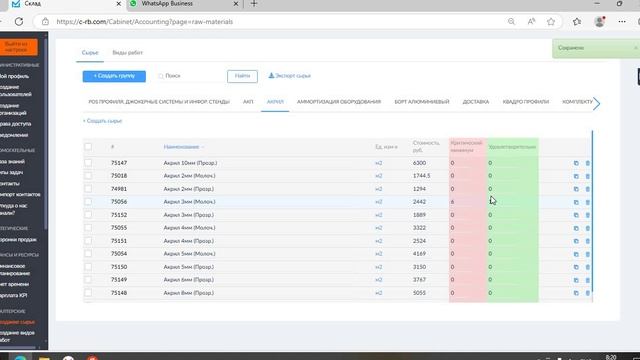The height and width of the screenshot is (360, 640).
Task: Delete the row 75054 Акрил 5мм
Action: [x=588, y=254]
